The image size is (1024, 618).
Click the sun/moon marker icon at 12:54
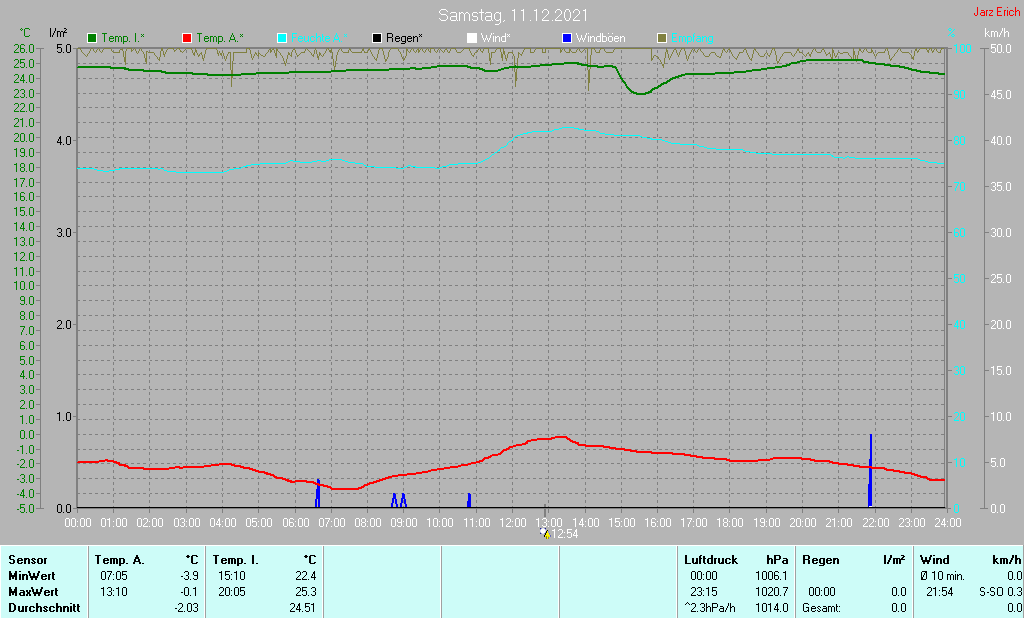[x=545, y=533]
